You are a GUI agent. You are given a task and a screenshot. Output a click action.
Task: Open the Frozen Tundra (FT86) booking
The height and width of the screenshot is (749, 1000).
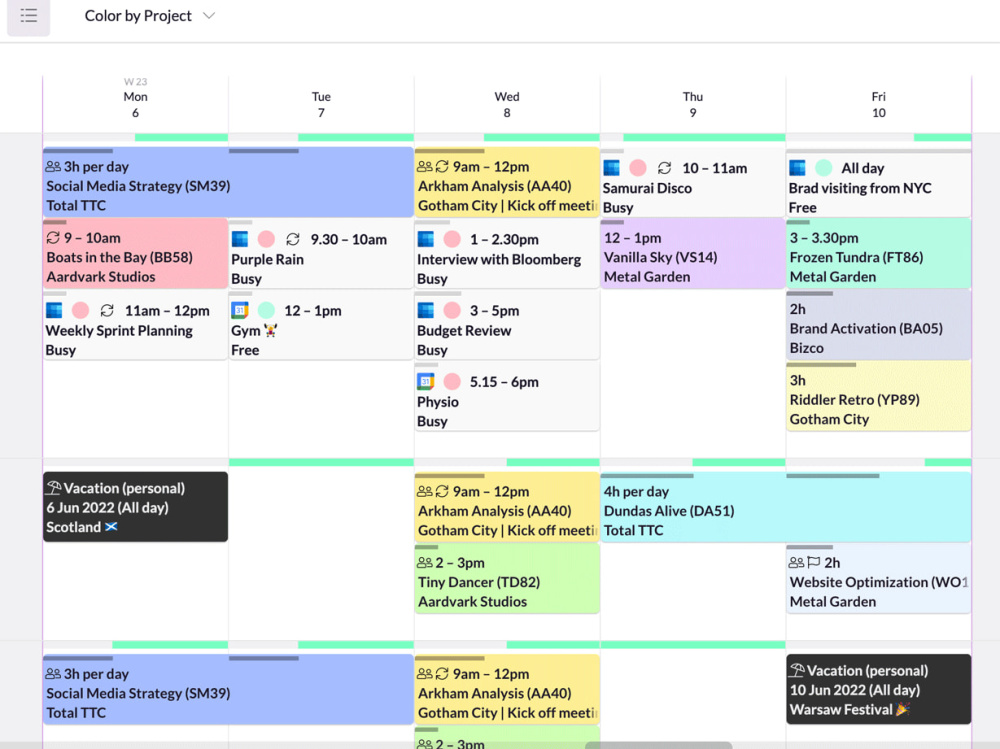[879, 254]
